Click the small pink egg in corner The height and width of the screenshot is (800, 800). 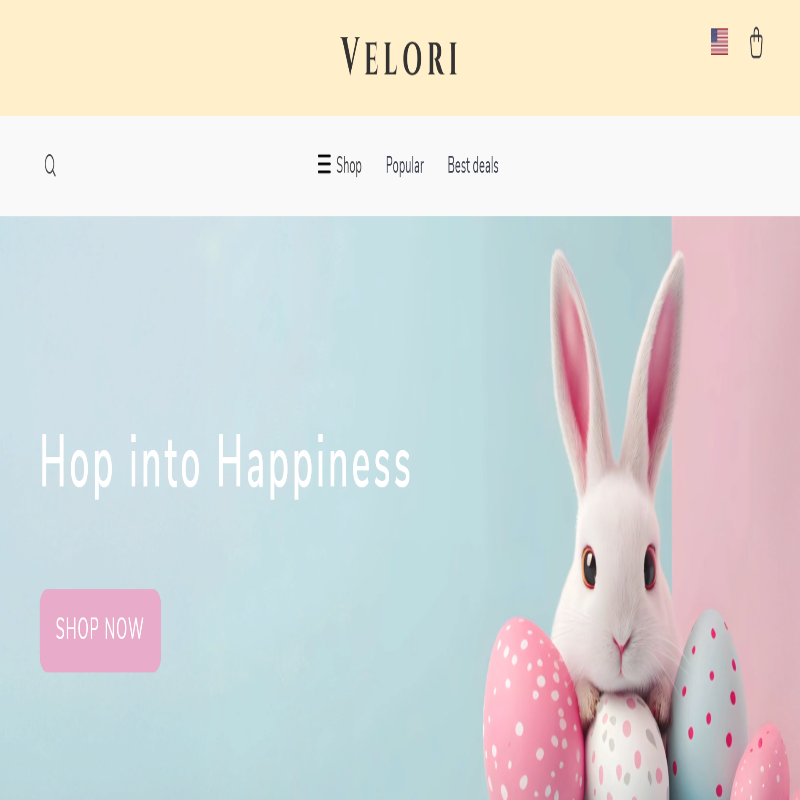click(762, 762)
